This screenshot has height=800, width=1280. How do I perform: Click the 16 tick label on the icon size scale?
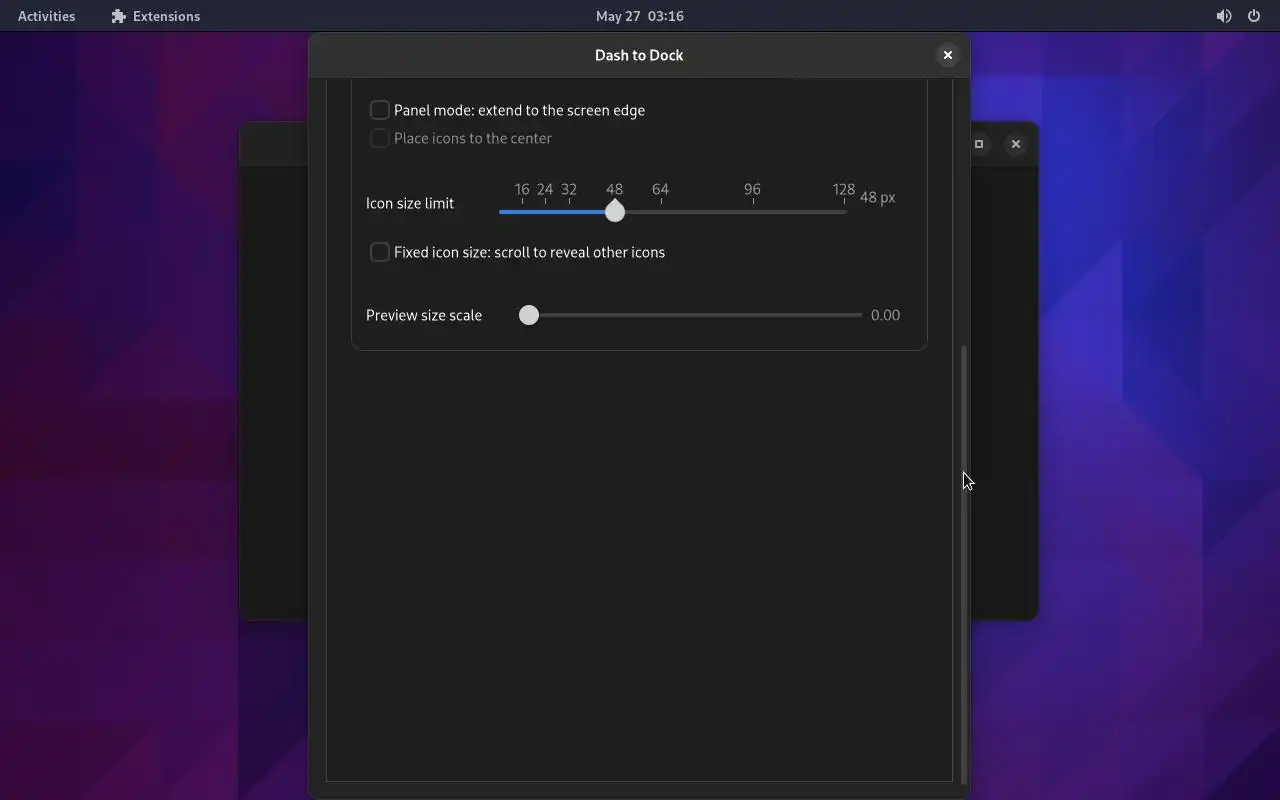coord(522,189)
